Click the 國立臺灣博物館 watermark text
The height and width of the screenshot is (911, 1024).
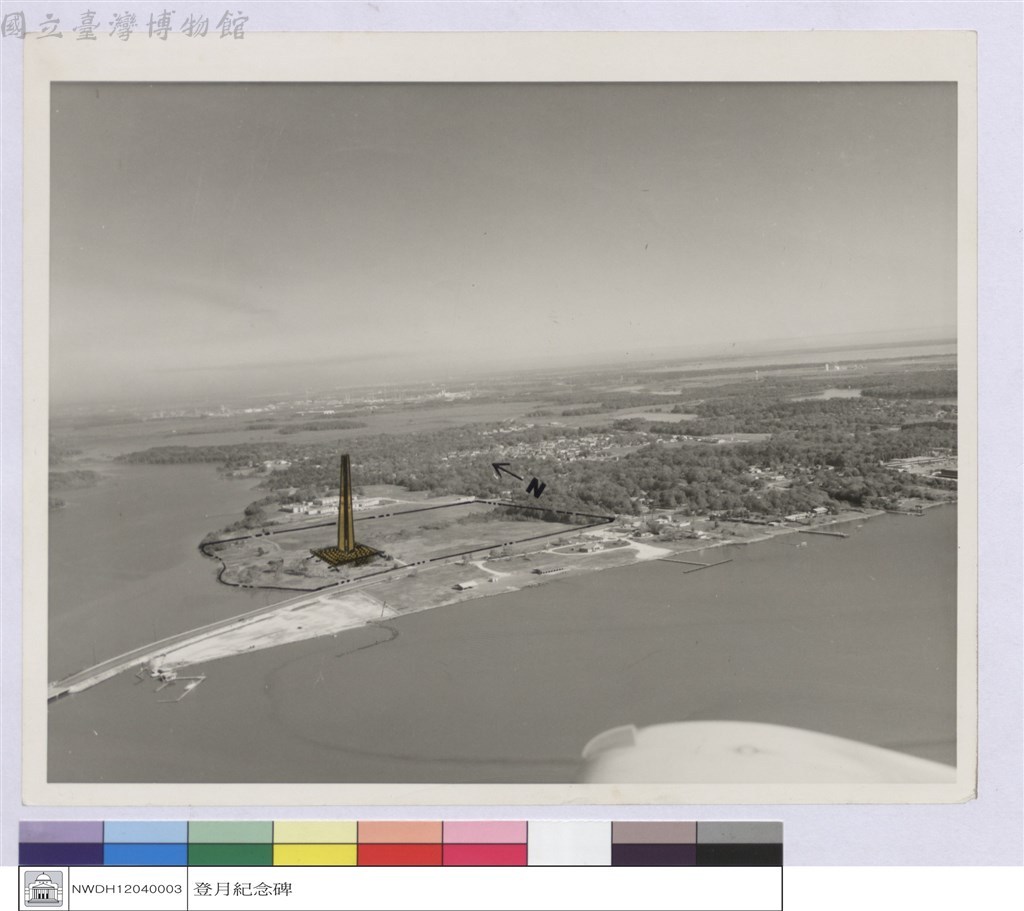coord(125,26)
